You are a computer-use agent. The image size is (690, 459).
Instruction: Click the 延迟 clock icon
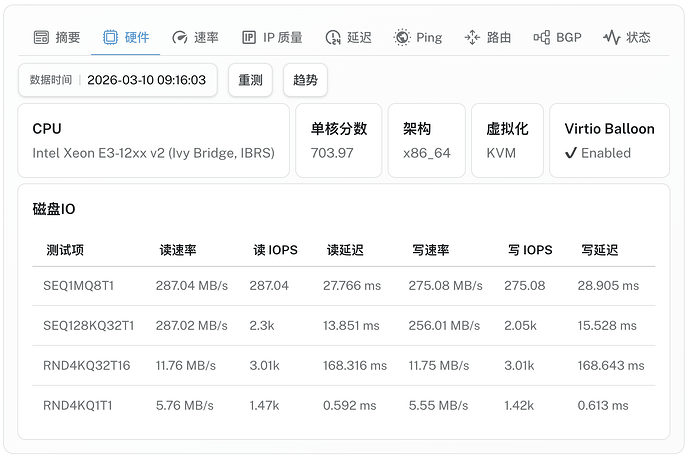tap(333, 37)
